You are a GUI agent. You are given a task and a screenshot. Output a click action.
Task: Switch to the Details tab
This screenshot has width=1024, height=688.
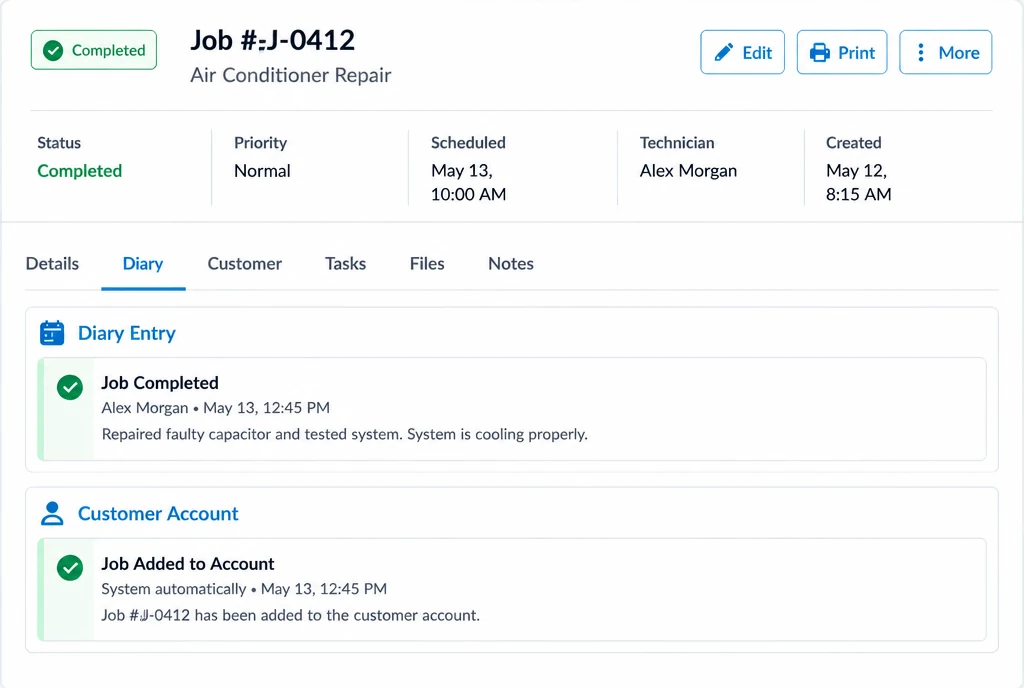52,264
